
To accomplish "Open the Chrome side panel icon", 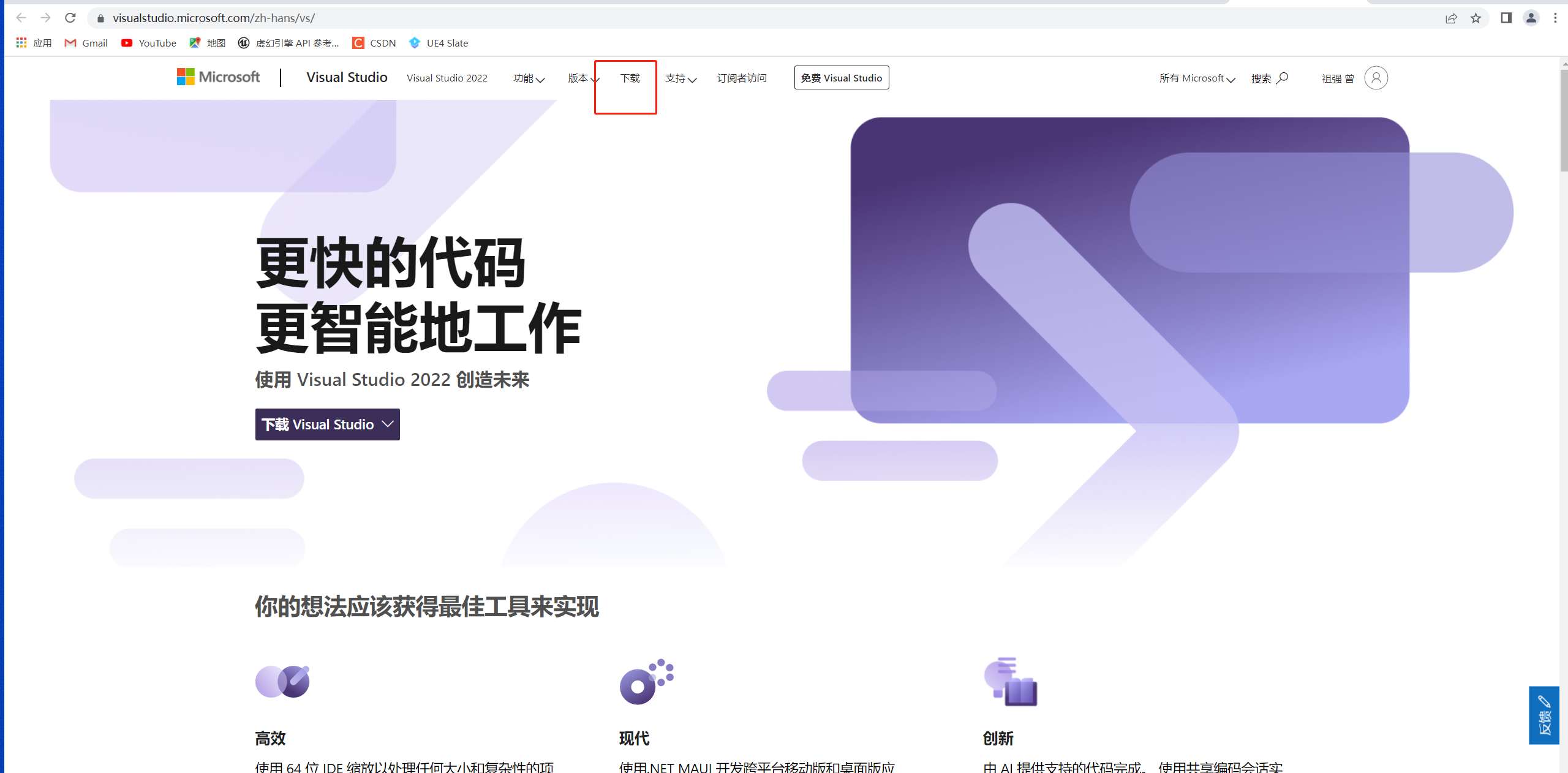I will pos(1506,18).
